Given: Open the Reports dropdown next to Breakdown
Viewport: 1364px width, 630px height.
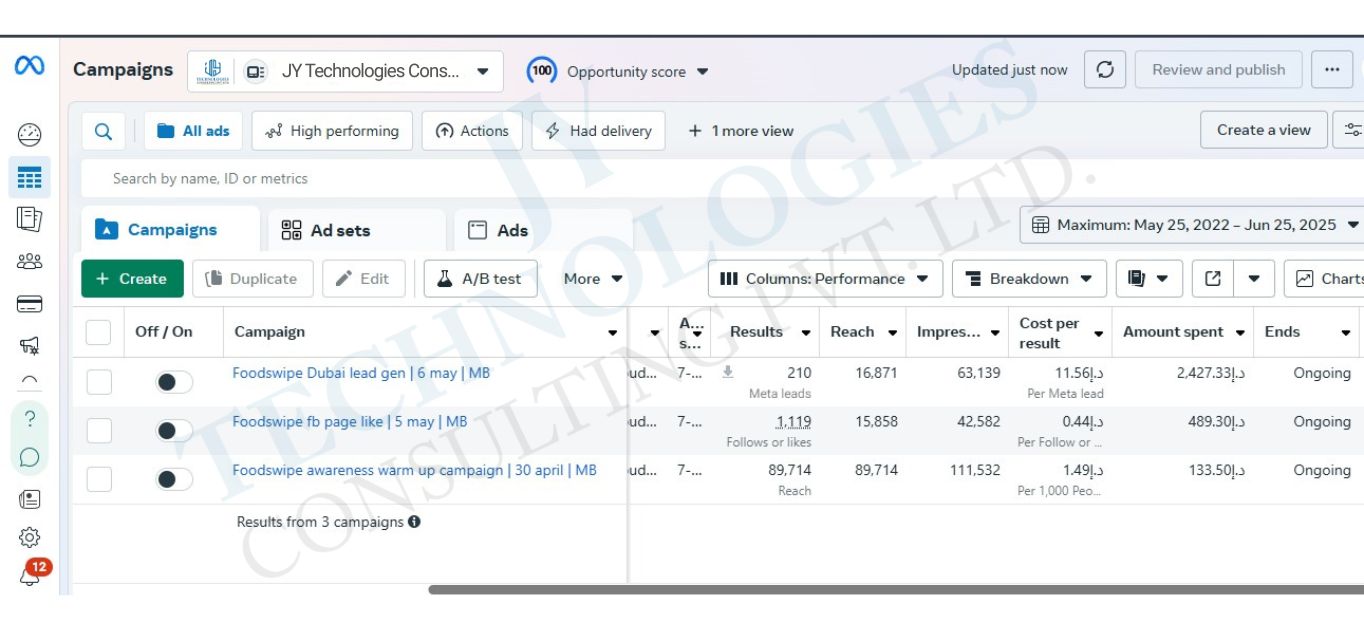Looking at the screenshot, I should tap(1149, 279).
